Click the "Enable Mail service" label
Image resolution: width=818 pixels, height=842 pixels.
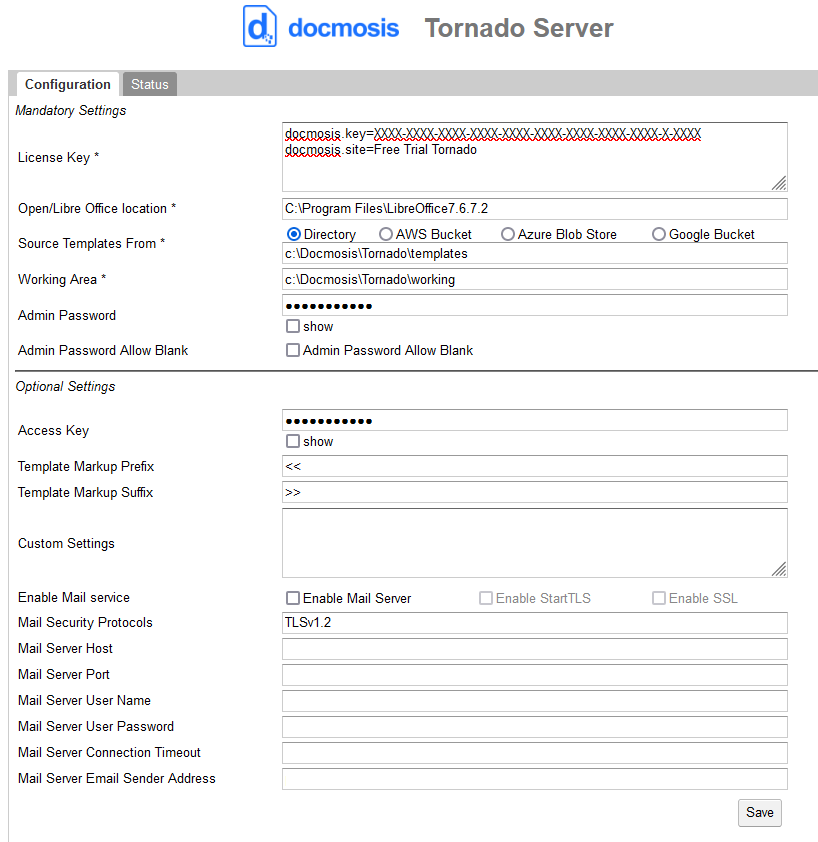click(74, 597)
